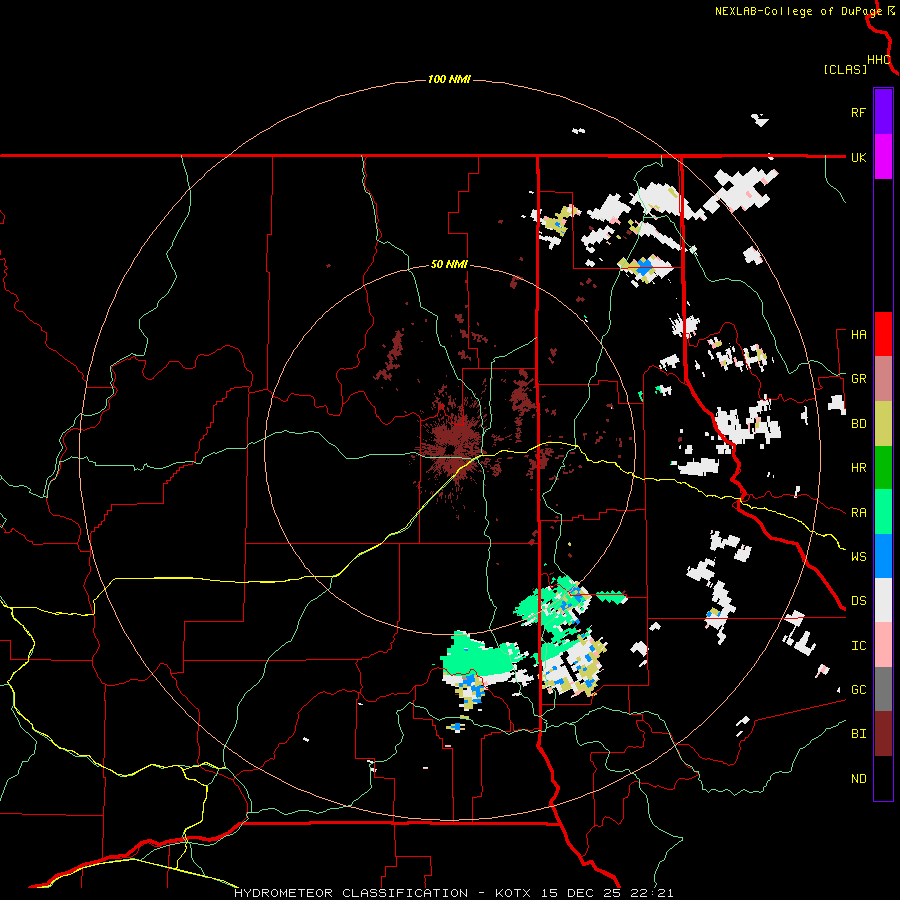Click the 'HHC' product code text
This screenshot has height=900, width=900.
pyautogui.click(x=879, y=60)
